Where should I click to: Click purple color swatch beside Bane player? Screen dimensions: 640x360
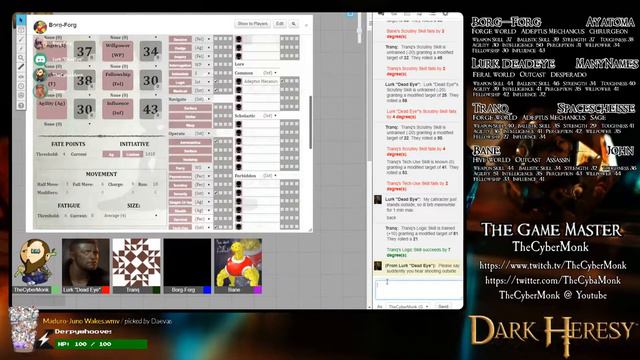click(258, 290)
